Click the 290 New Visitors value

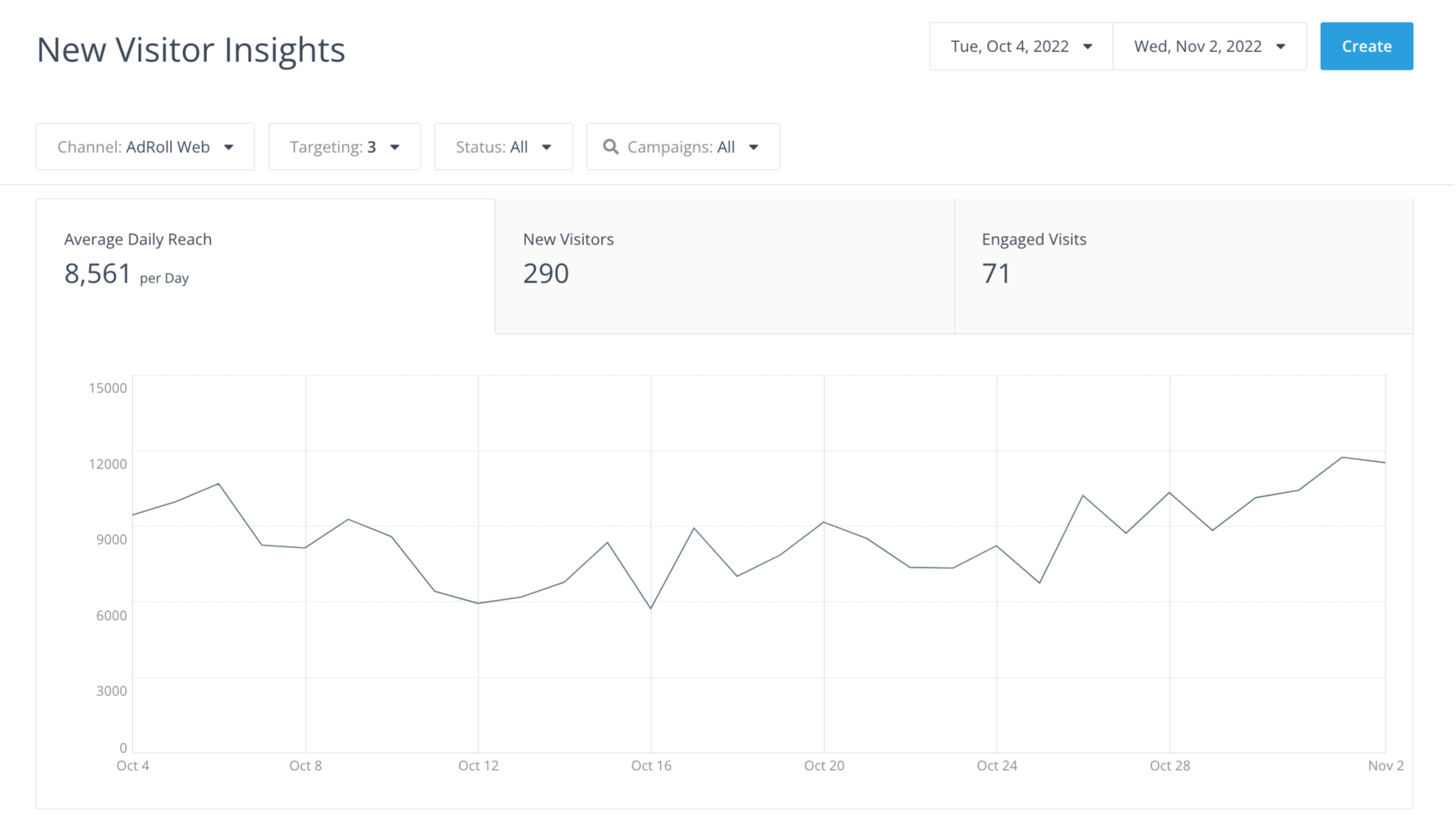pos(546,273)
